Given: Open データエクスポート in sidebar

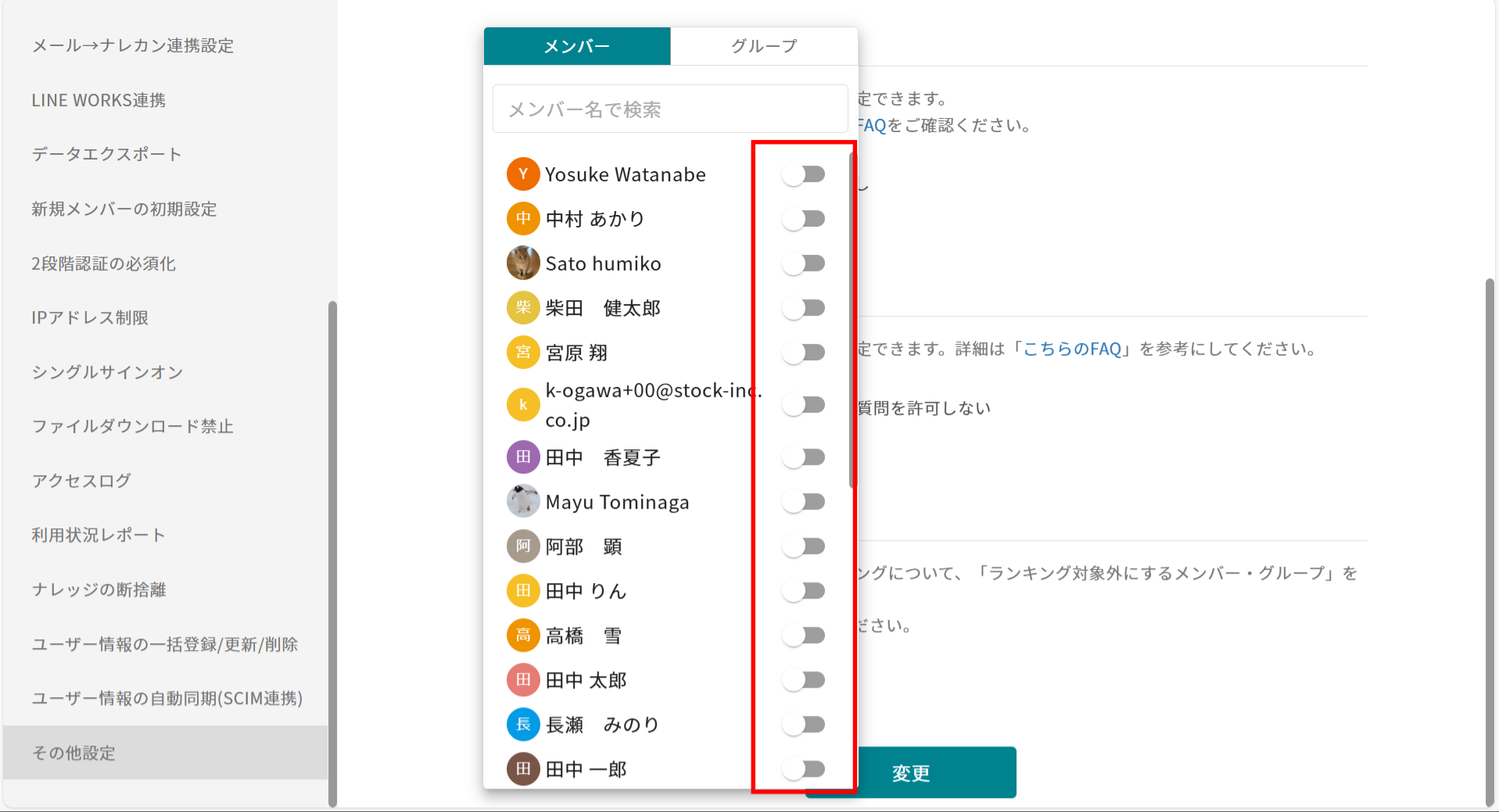Looking at the screenshot, I should click(106, 154).
